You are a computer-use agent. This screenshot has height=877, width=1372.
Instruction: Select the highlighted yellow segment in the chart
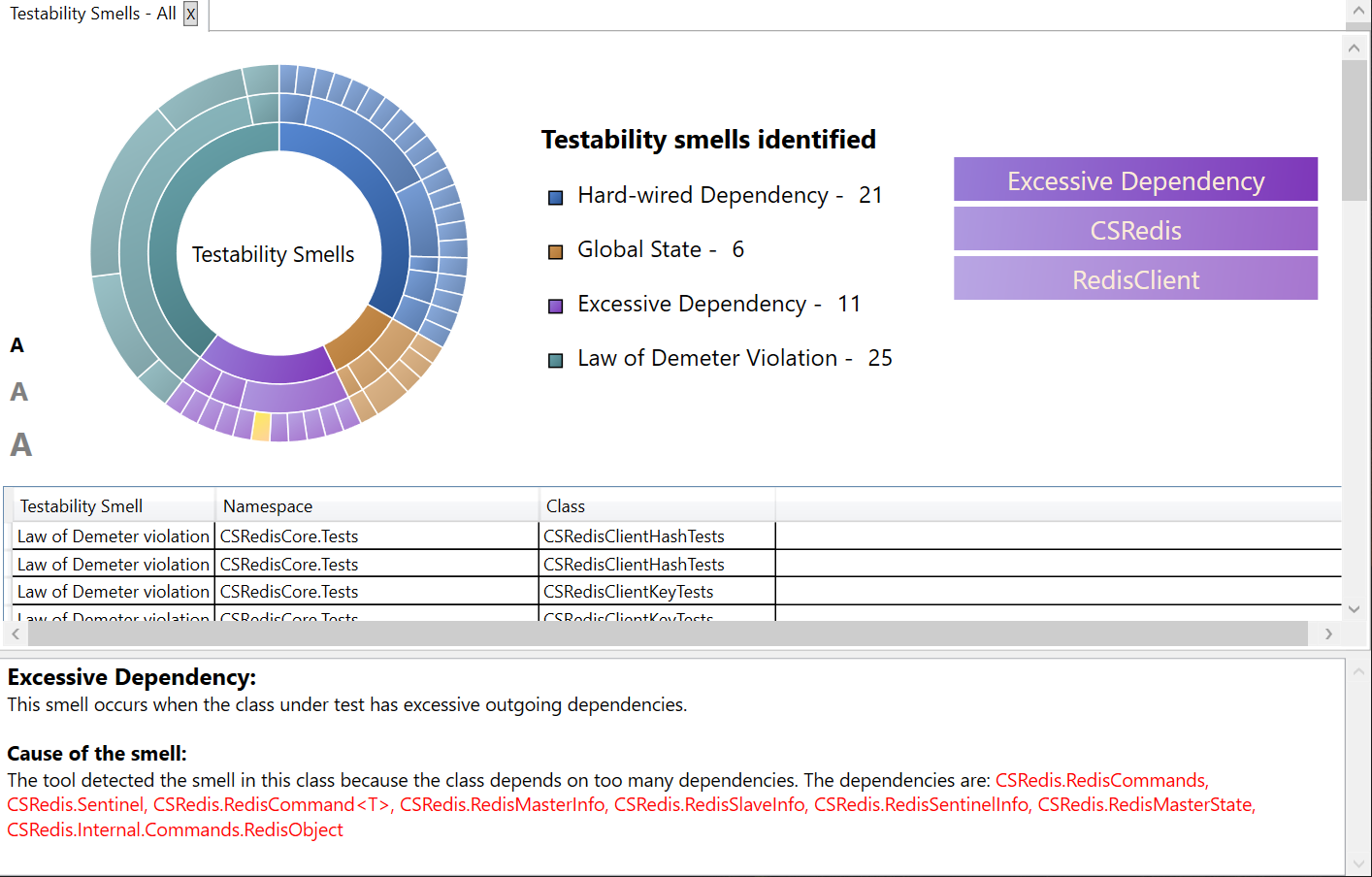pyautogui.click(x=261, y=427)
